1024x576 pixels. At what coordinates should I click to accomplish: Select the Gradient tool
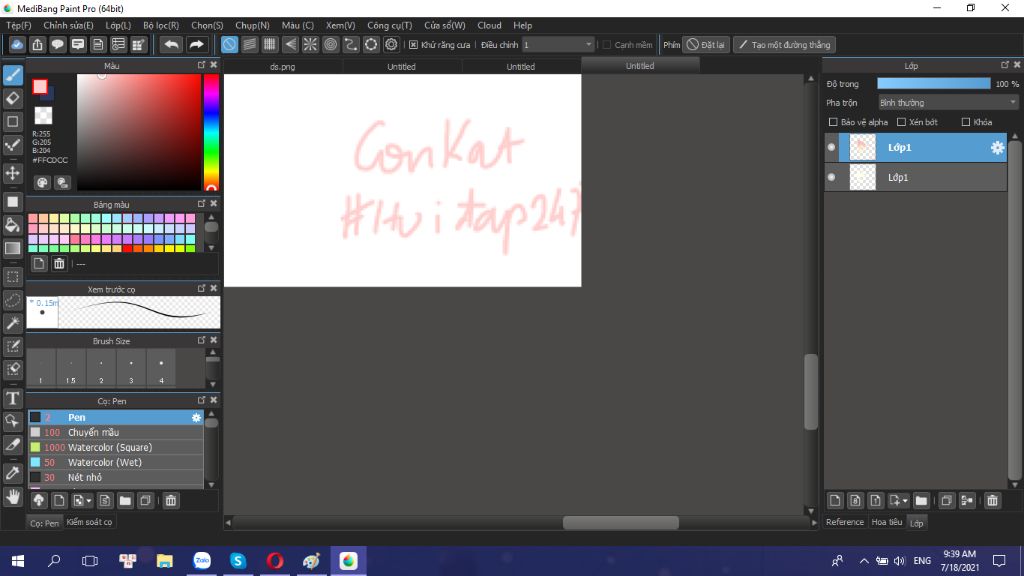(12, 248)
